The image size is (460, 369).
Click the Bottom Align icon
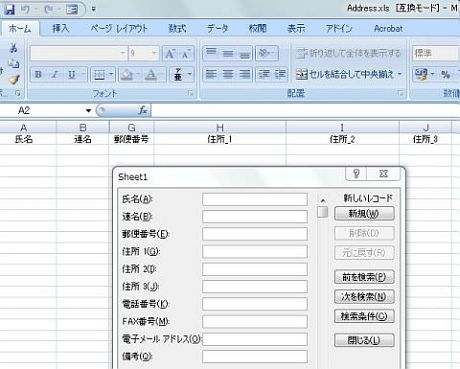click(244, 53)
